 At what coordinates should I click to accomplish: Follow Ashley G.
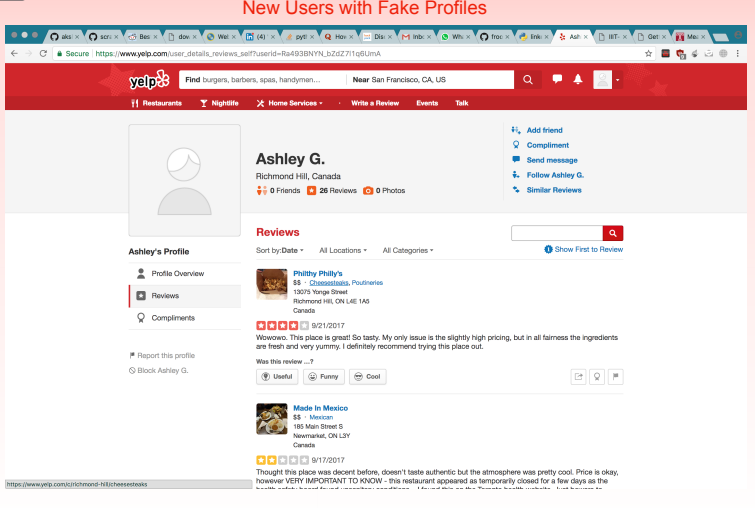pyautogui.click(x=555, y=175)
